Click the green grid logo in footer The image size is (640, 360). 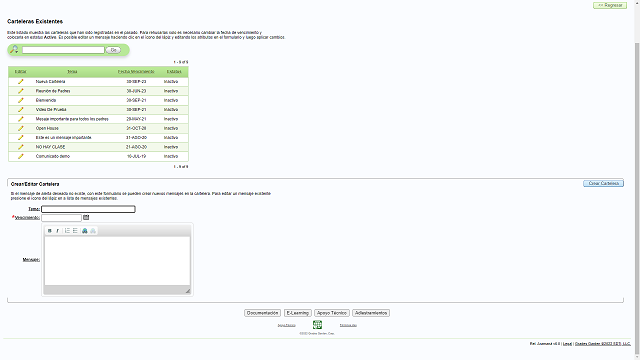click(317, 325)
